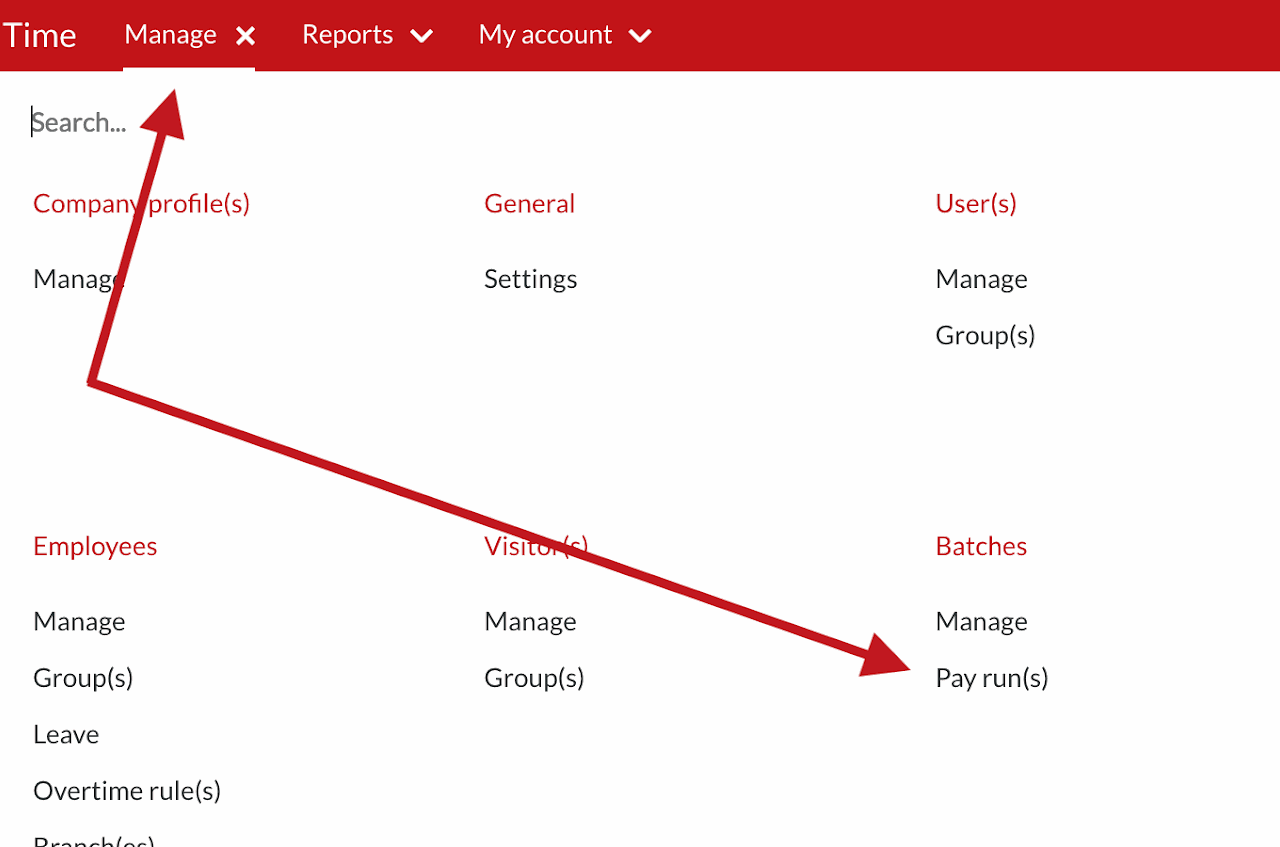Open Manage under Visitor(s)

(x=530, y=622)
